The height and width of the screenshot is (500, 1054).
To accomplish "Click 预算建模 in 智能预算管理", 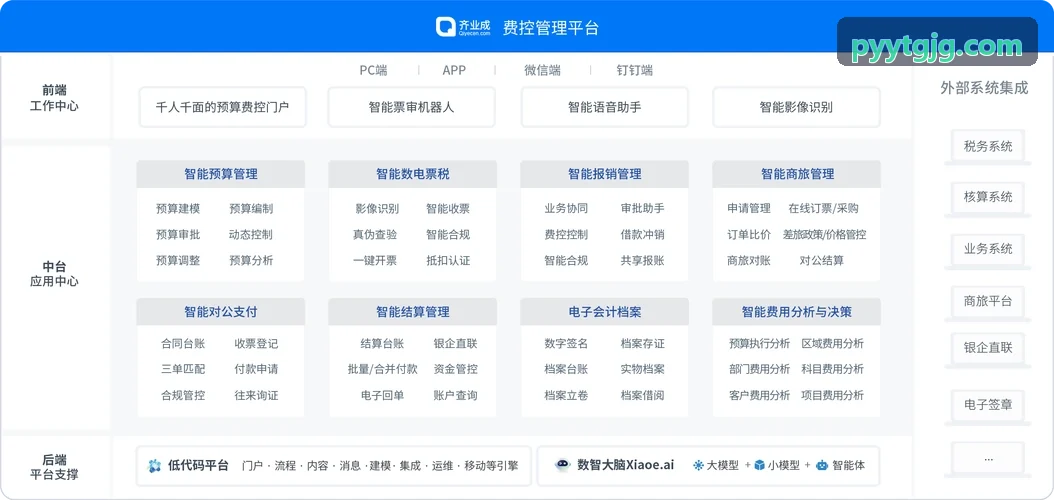I will point(177,208).
